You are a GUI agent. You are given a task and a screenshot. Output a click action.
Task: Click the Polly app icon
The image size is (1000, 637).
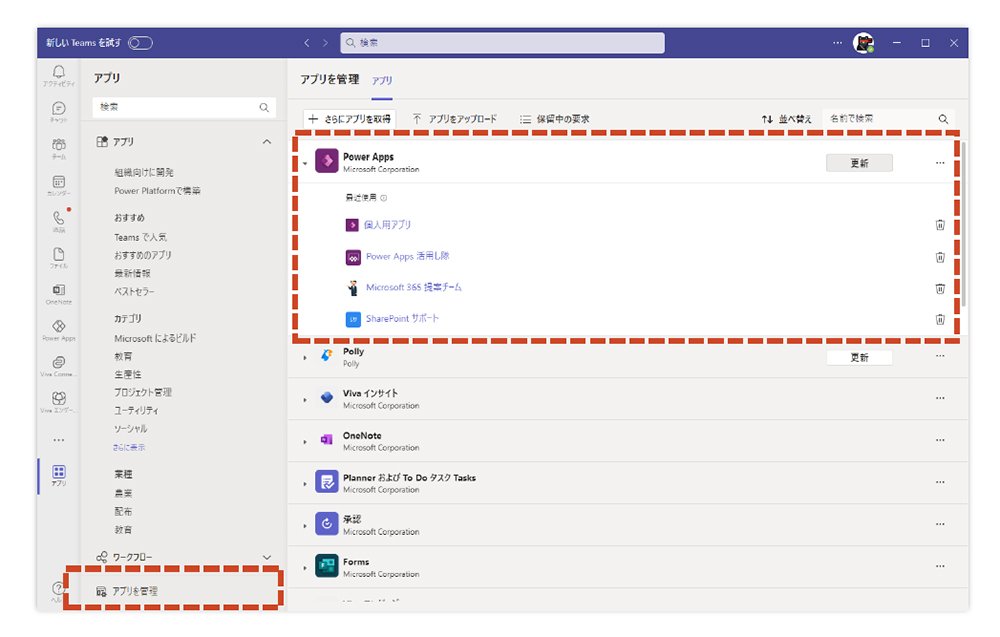tap(327, 356)
